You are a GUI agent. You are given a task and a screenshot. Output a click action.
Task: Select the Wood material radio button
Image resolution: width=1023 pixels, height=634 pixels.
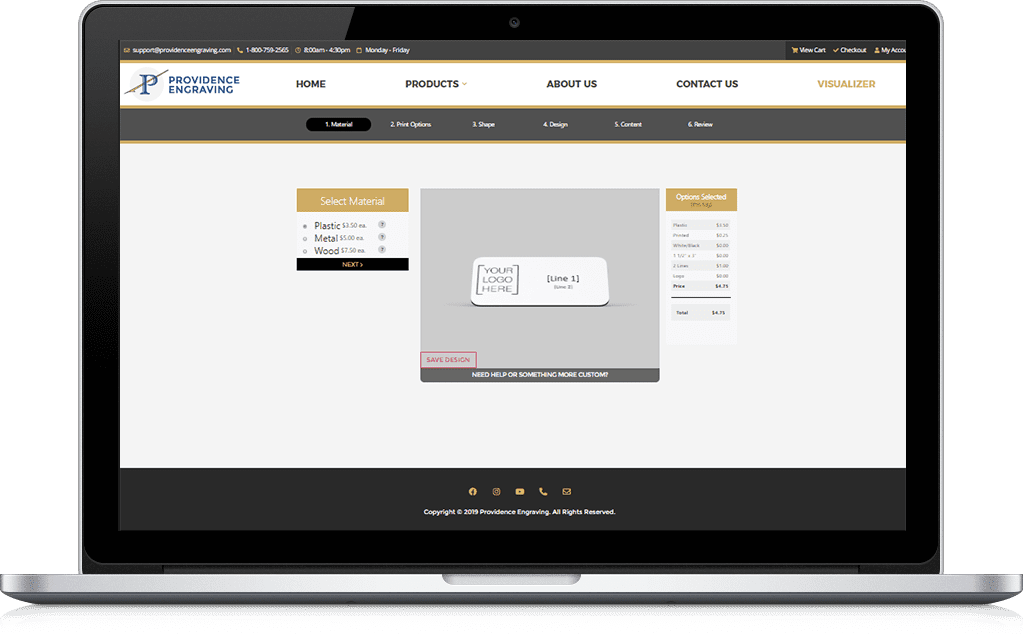coord(305,251)
